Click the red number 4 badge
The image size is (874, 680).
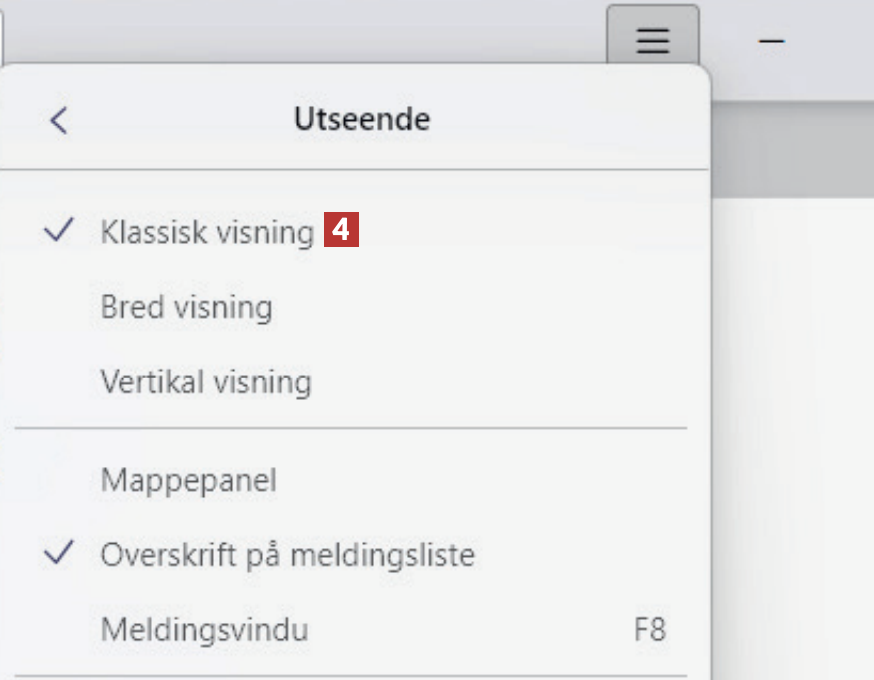click(341, 232)
